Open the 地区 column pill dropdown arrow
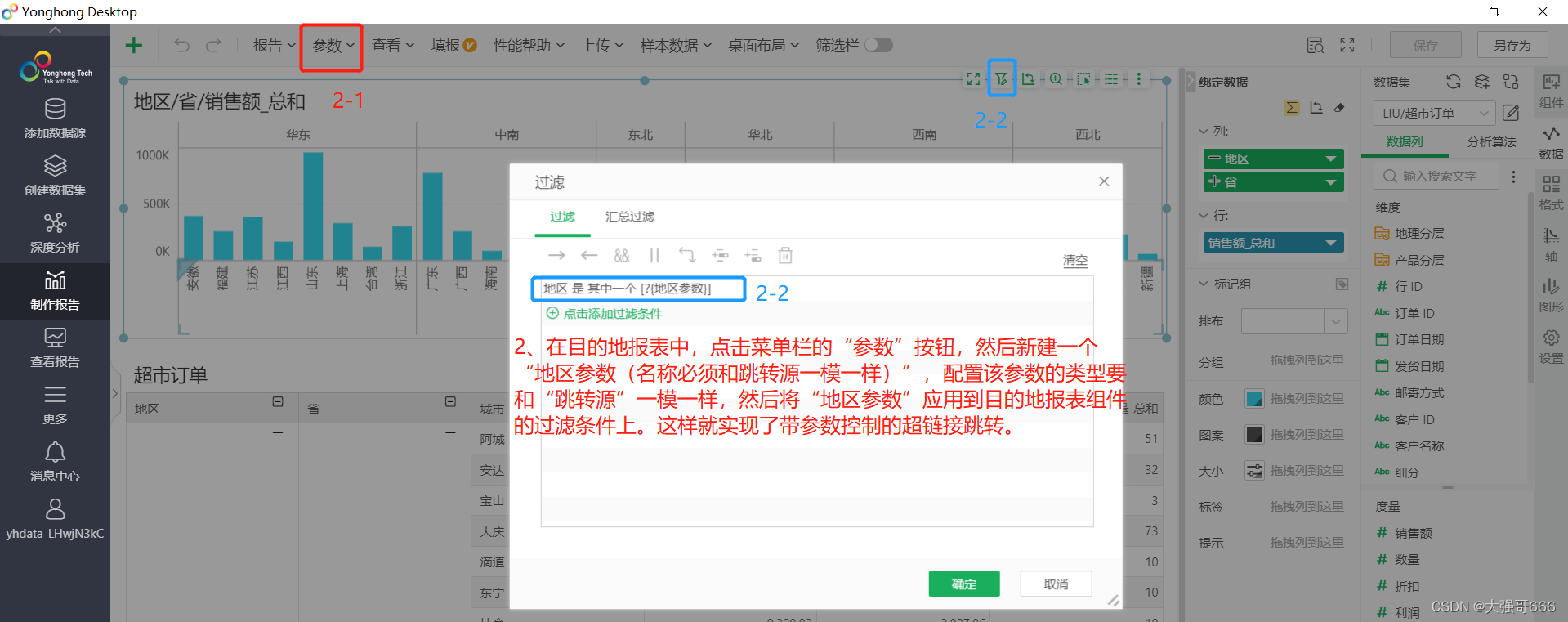 point(1331,159)
